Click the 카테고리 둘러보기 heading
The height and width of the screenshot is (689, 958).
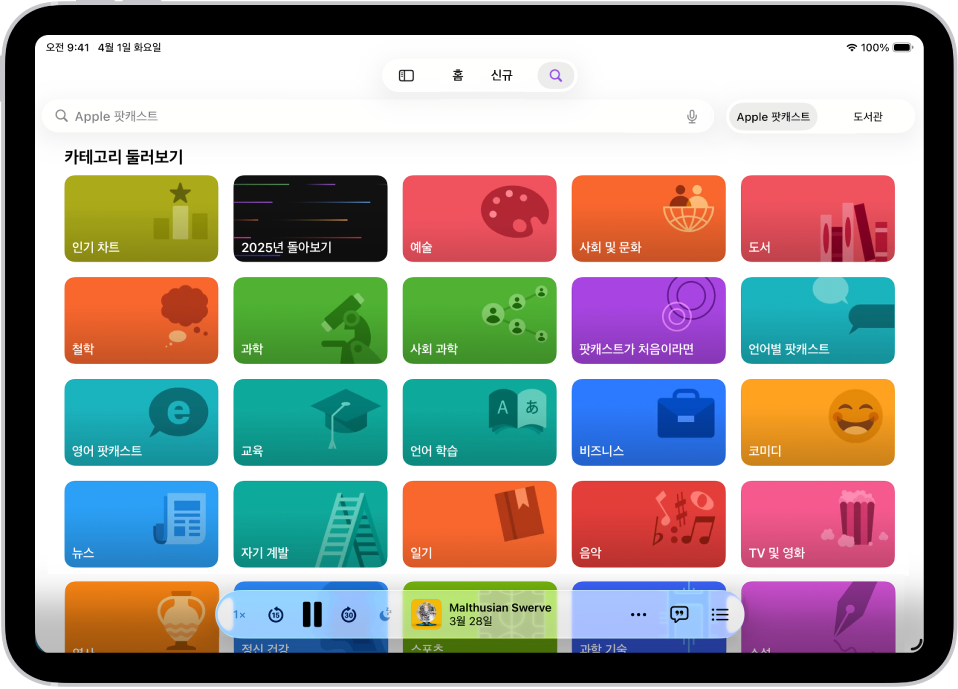(123, 157)
